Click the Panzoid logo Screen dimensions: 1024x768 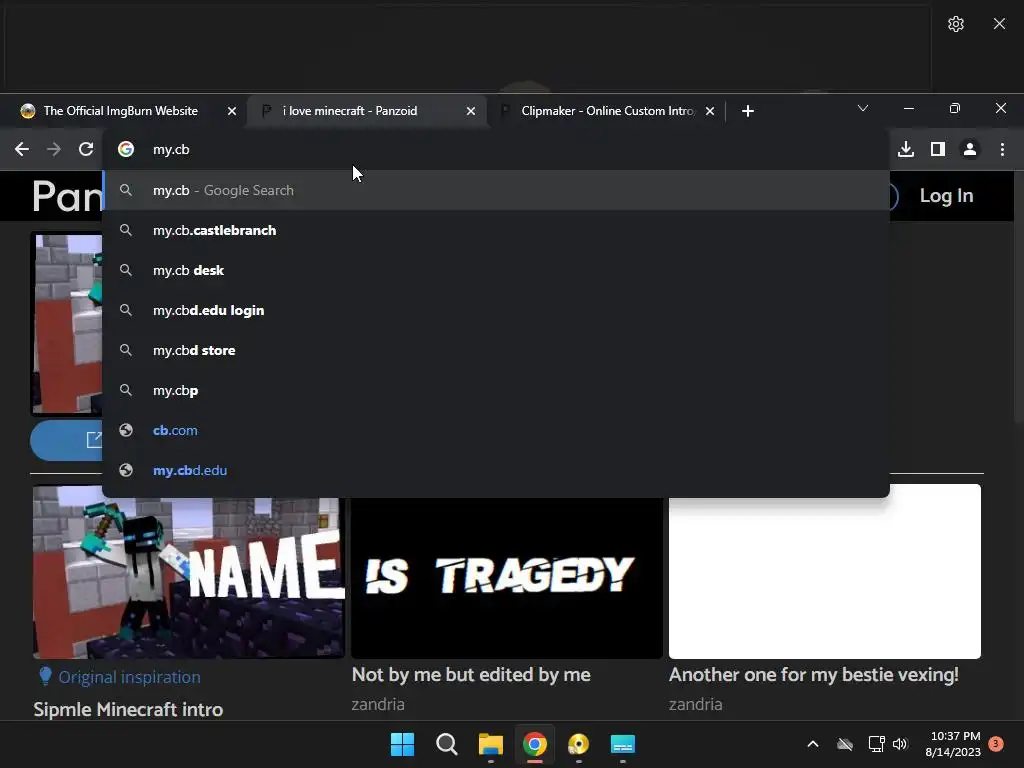(x=68, y=196)
